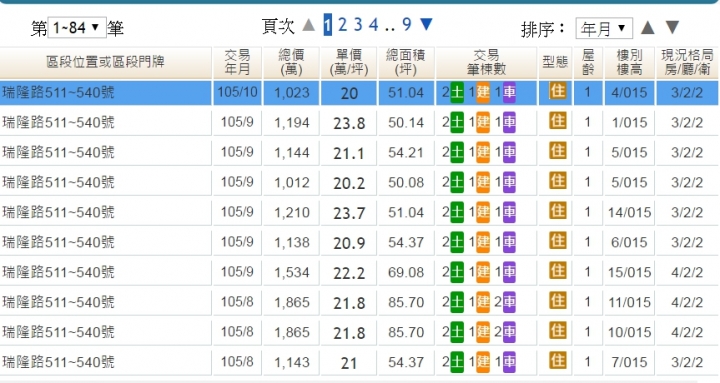Click 住 type icon in 1,138 row

tap(557, 241)
